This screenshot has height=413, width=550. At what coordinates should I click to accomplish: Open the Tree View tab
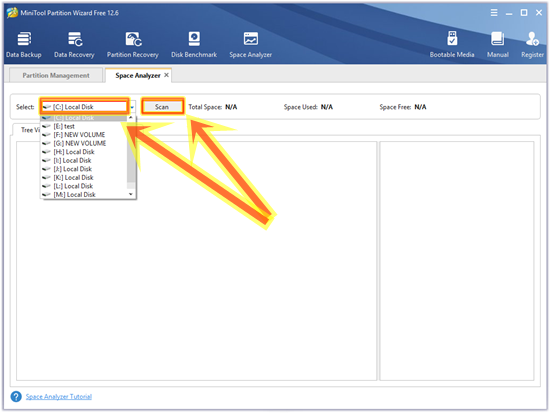30,130
